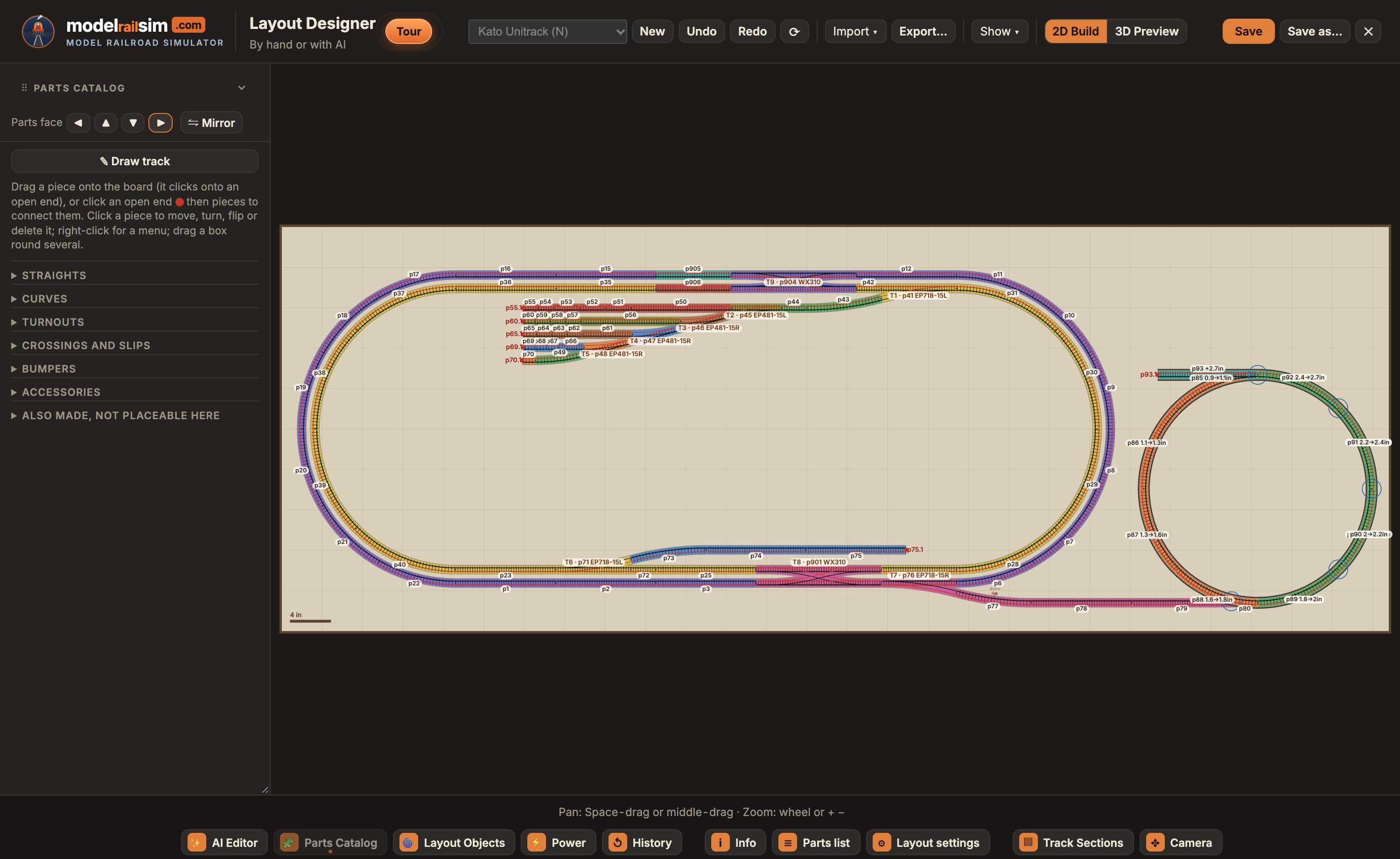Switch to the 2D Build view

coord(1076,31)
